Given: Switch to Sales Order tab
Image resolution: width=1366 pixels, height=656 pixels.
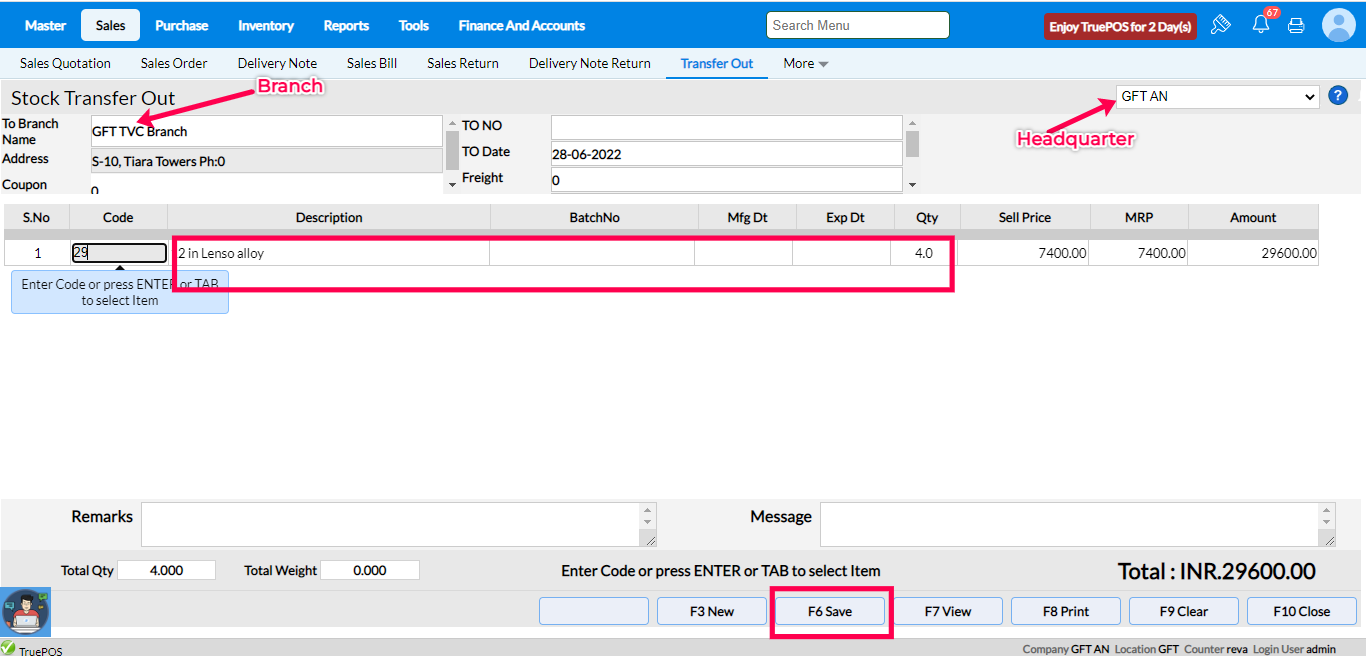Looking at the screenshot, I should coord(174,63).
